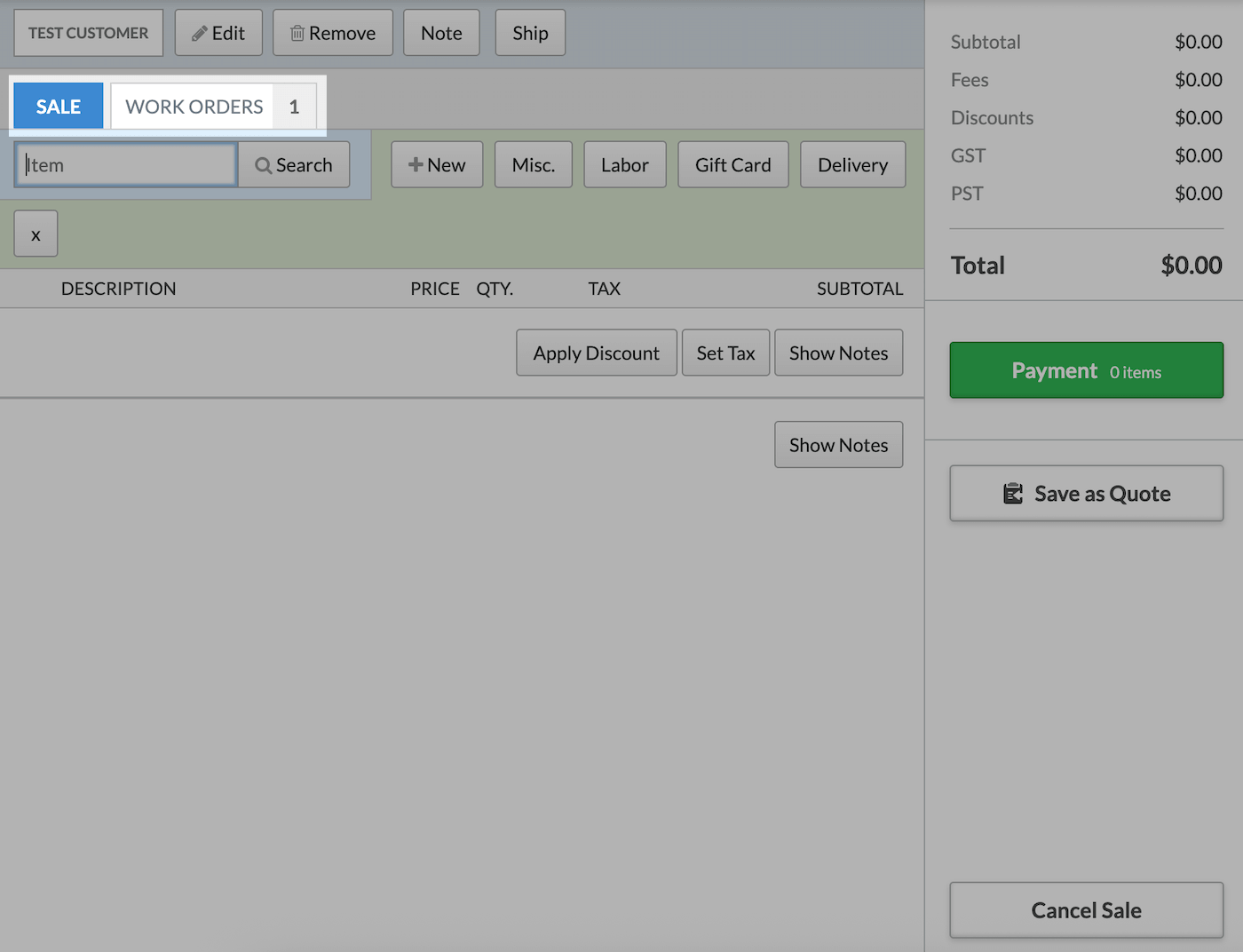Open the Set Tax option
The width and height of the screenshot is (1243, 952).
point(726,353)
